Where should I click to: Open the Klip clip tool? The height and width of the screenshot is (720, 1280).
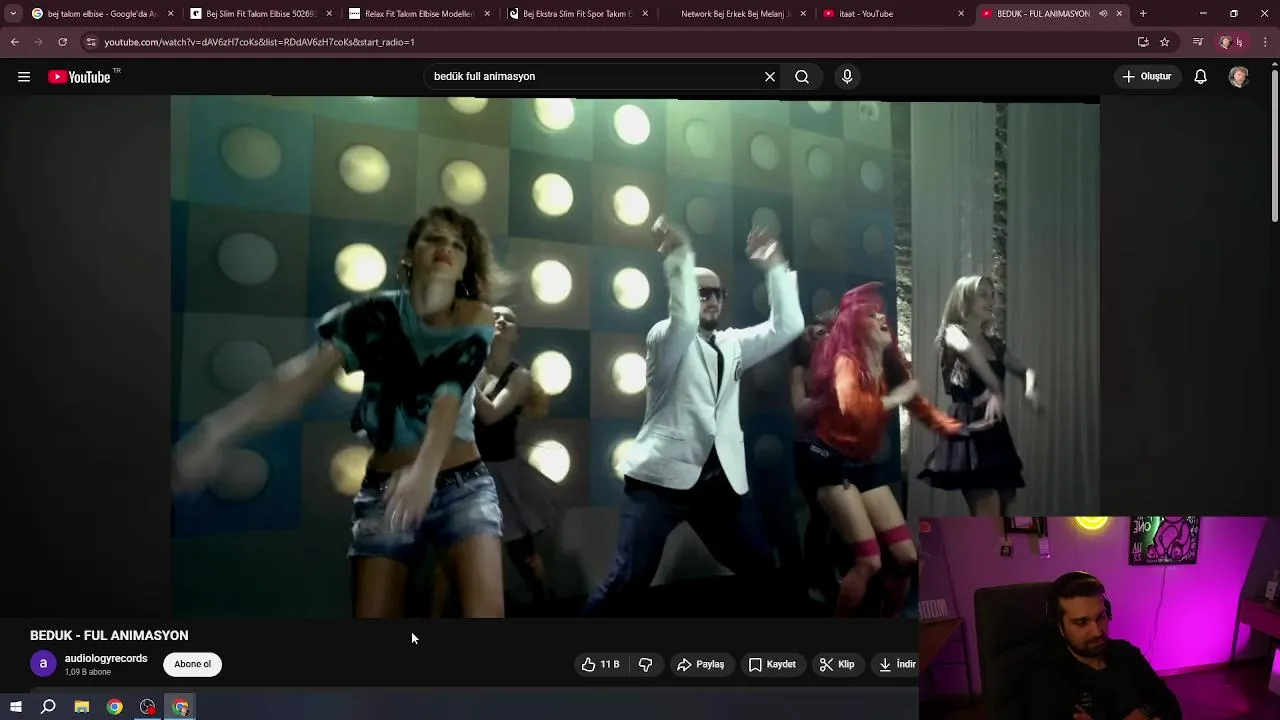837,664
